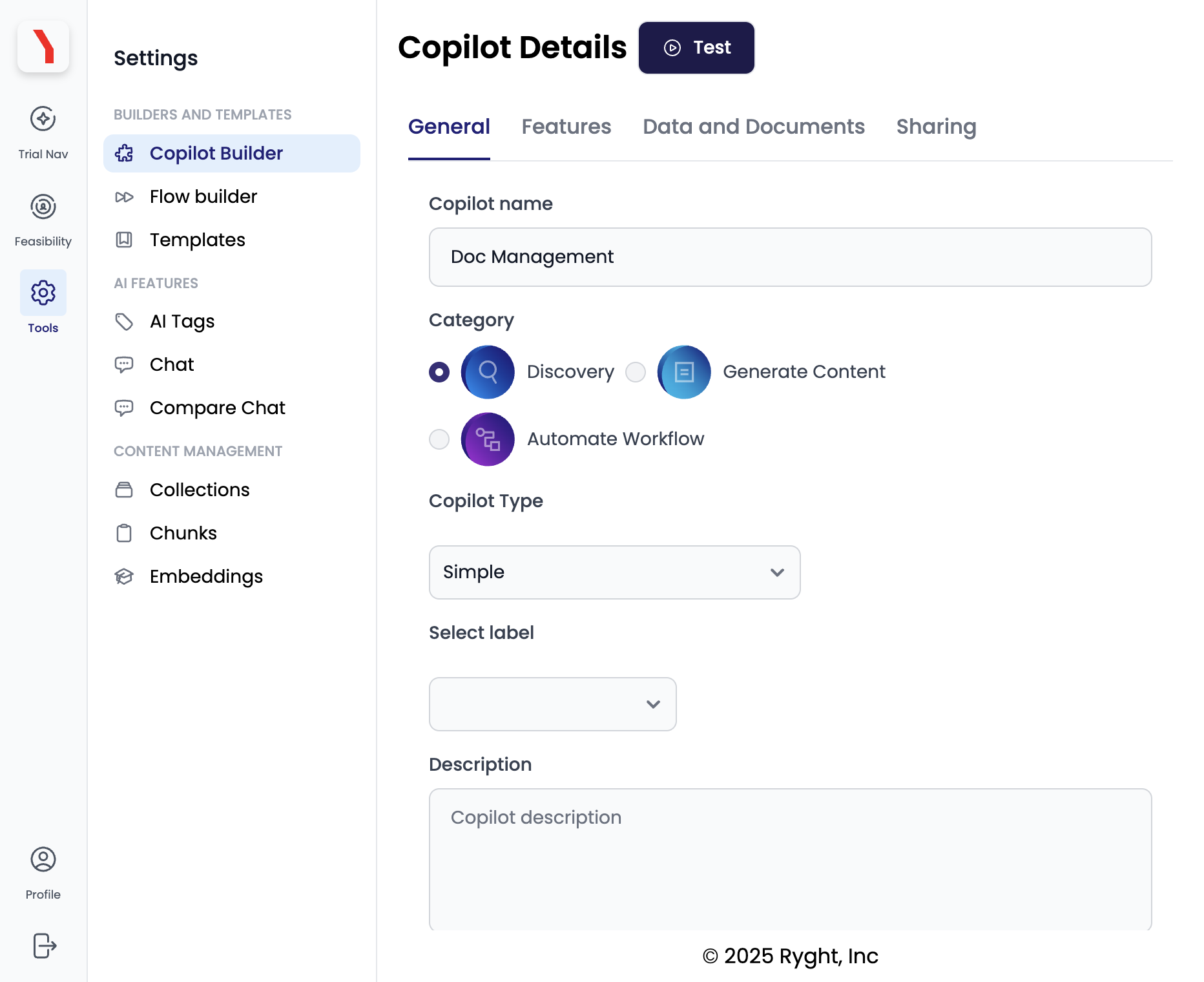The width and height of the screenshot is (1204, 982).
Task: Click the Collections box icon
Action: point(124,490)
